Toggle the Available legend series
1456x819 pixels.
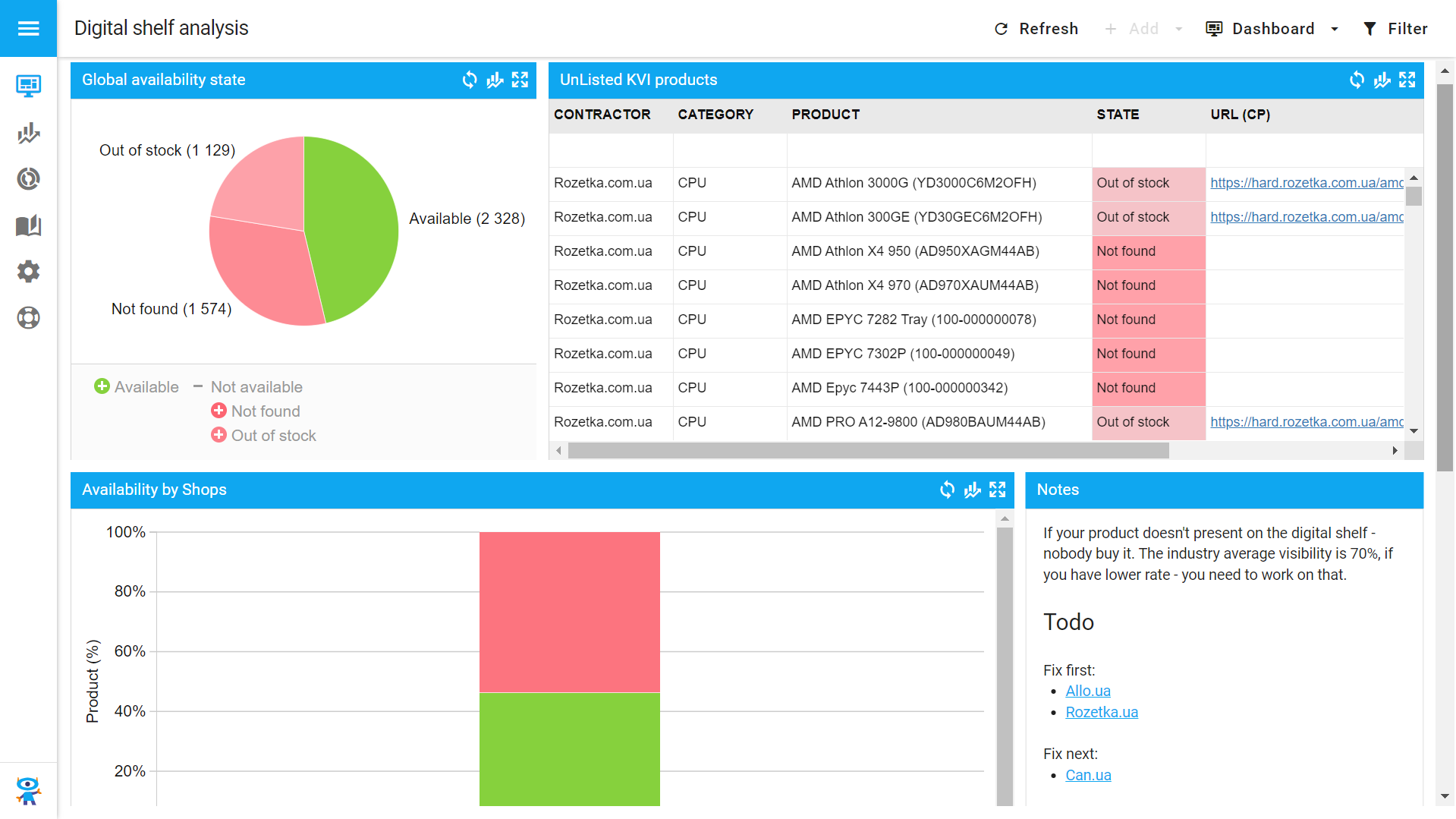click(137, 387)
